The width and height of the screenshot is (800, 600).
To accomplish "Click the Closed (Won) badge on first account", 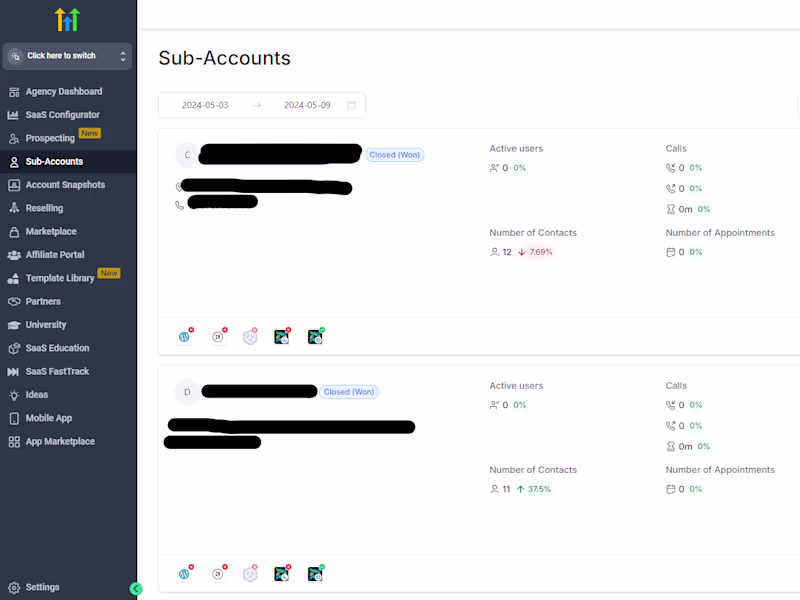I will click(x=394, y=155).
